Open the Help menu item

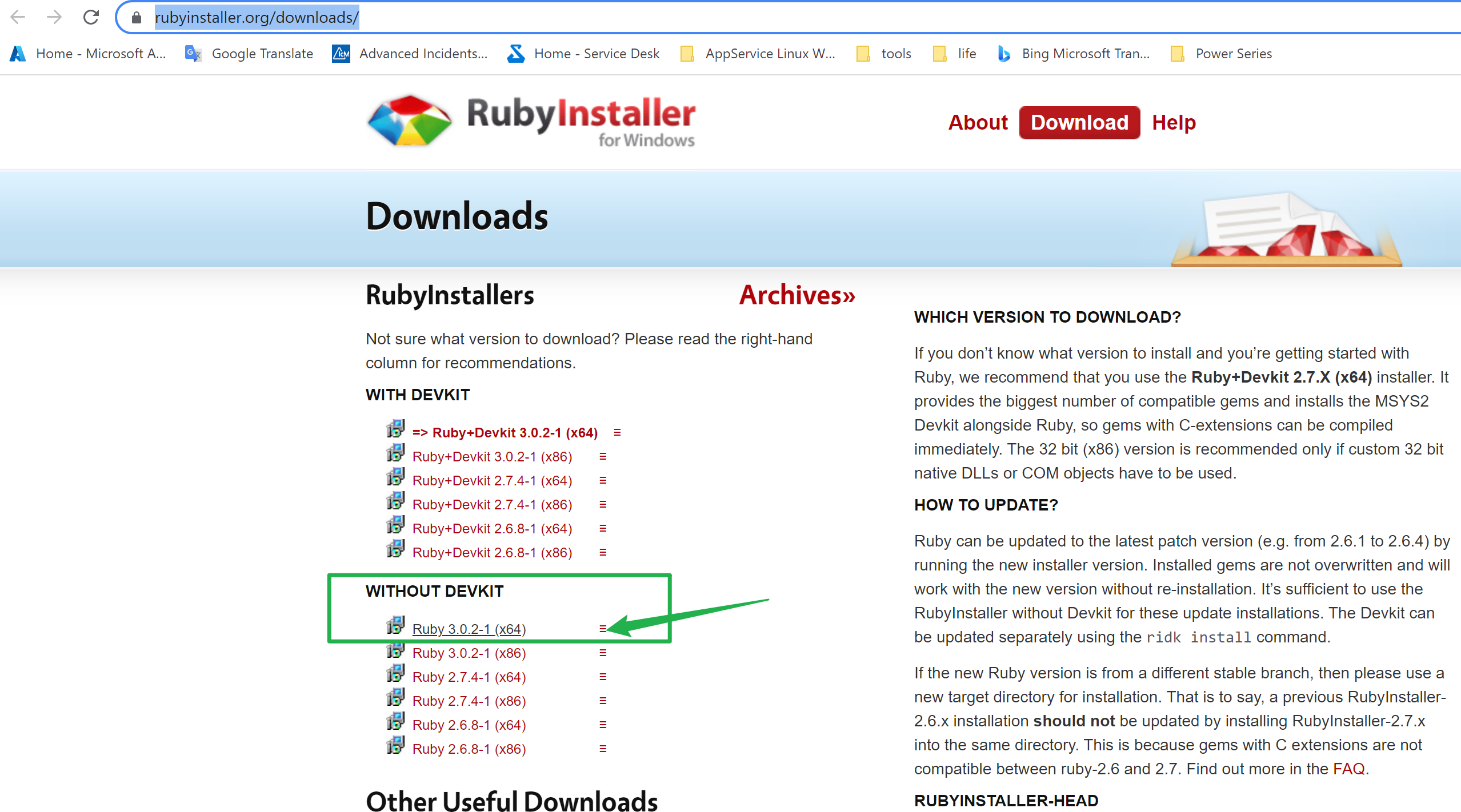[1174, 123]
